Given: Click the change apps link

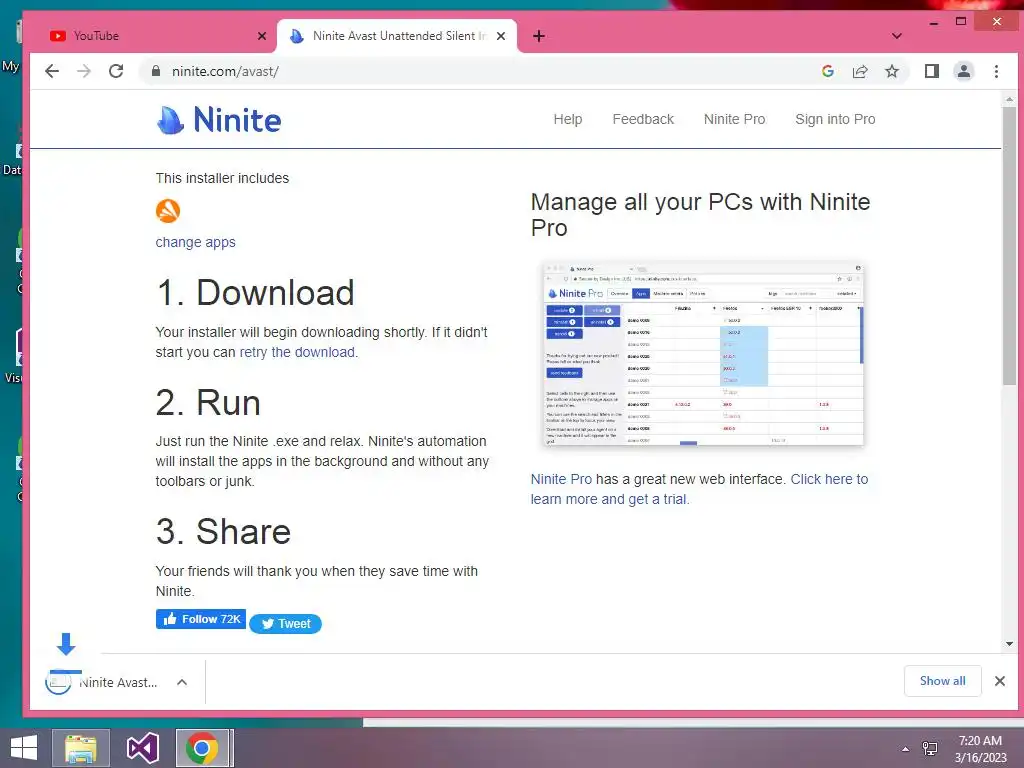Looking at the screenshot, I should click(195, 242).
